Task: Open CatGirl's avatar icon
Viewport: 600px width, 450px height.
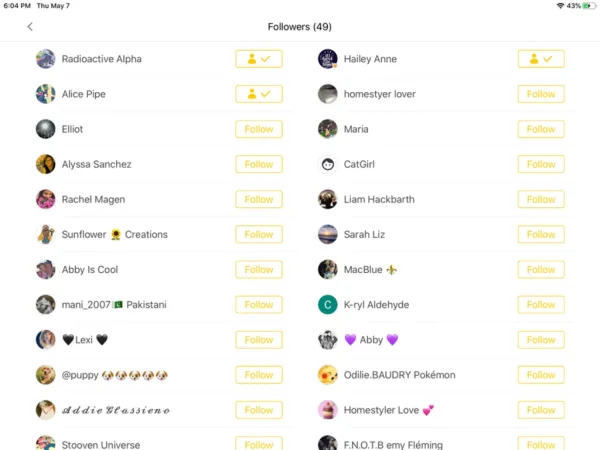Action: (328, 164)
